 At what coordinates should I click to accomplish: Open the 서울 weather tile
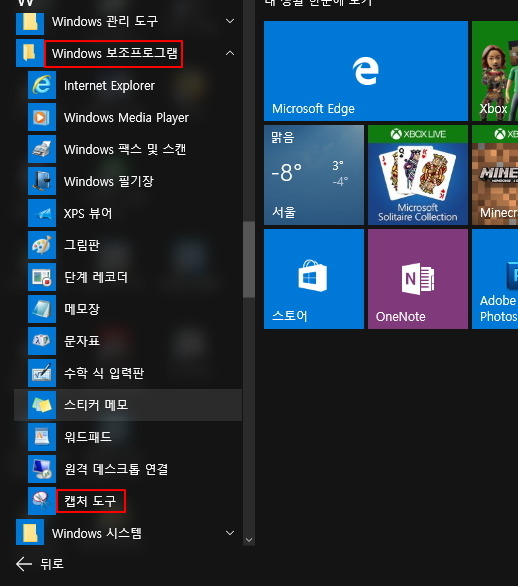click(314, 175)
